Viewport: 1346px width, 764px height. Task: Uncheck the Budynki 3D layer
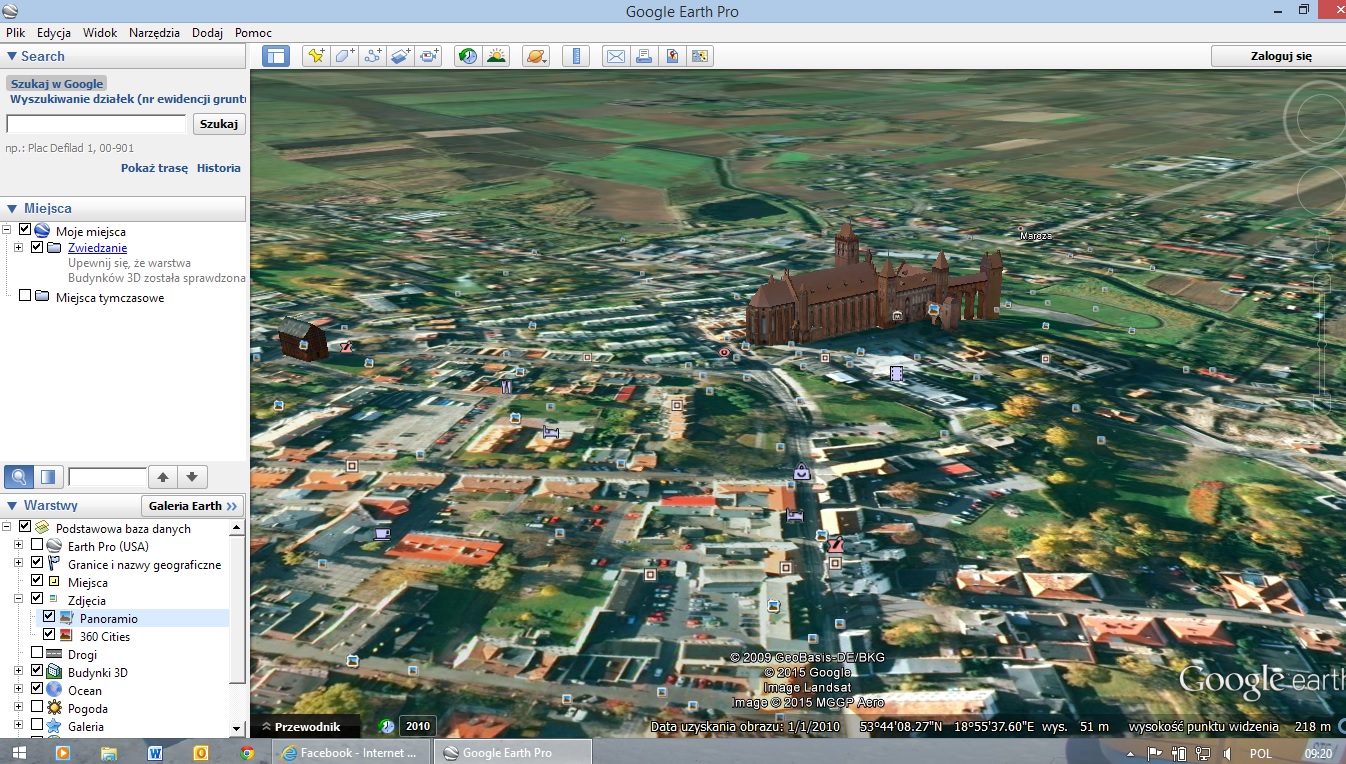(37, 672)
